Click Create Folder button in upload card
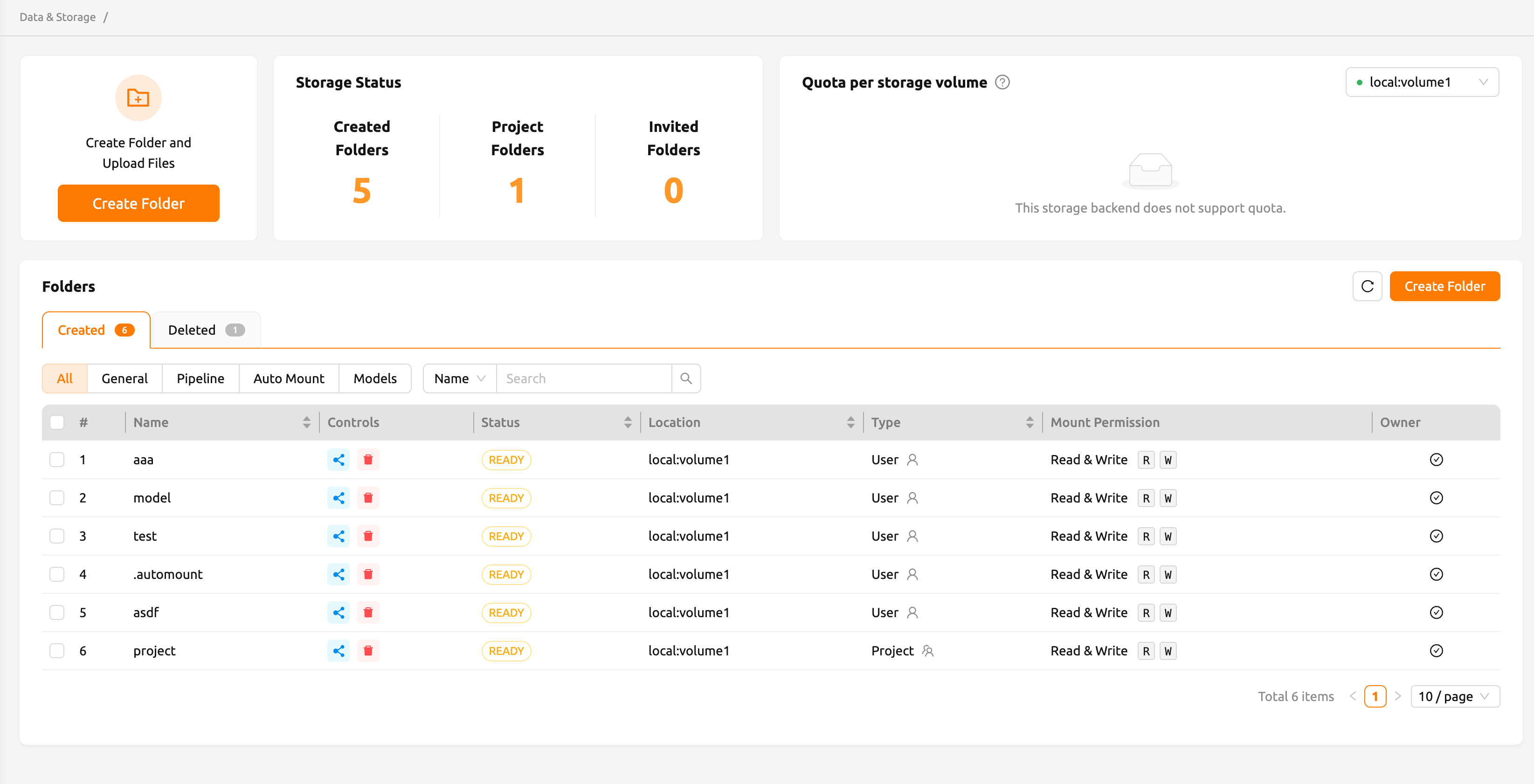The height and width of the screenshot is (784, 1534). (138, 203)
